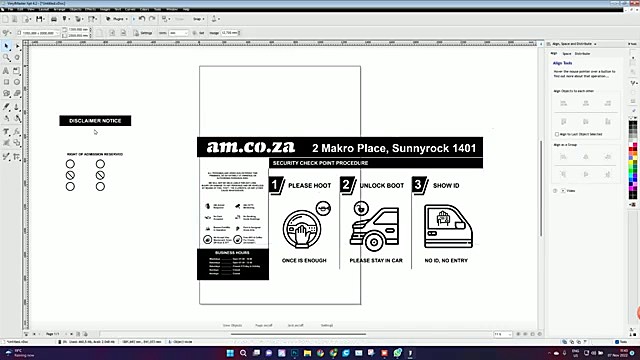Click the Undo arrow

pos(142,19)
